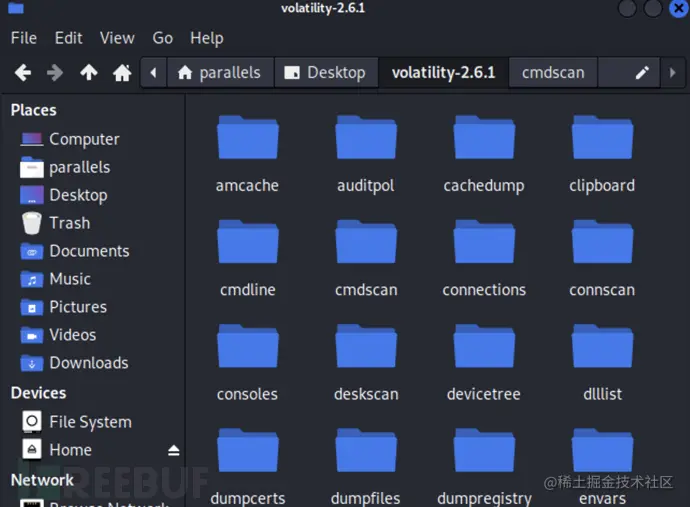This screenshot has height=507, width=690.
Task: Open the File menu
Action: [24, 38]
